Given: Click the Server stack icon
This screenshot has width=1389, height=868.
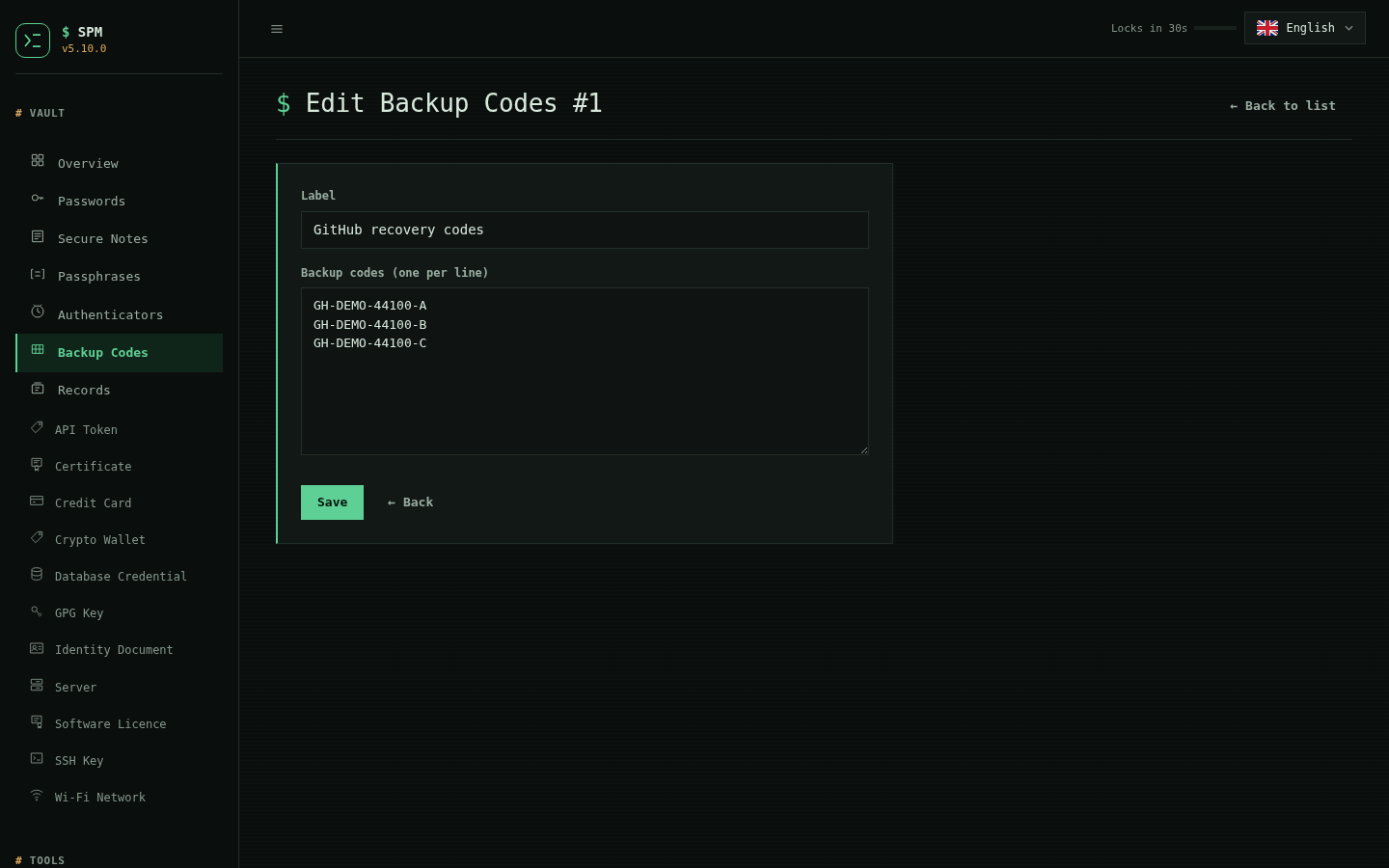Looking at the screenshot, I should [37, 685].
